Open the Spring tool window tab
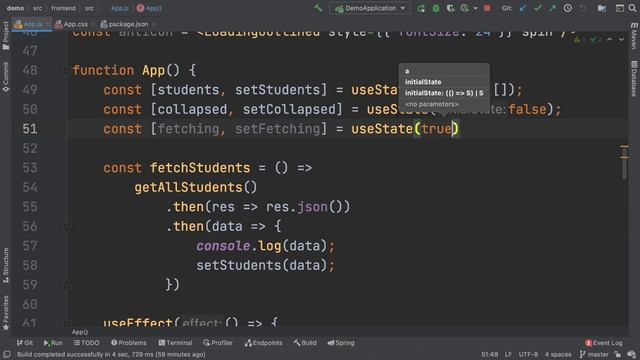 [341, 343]
